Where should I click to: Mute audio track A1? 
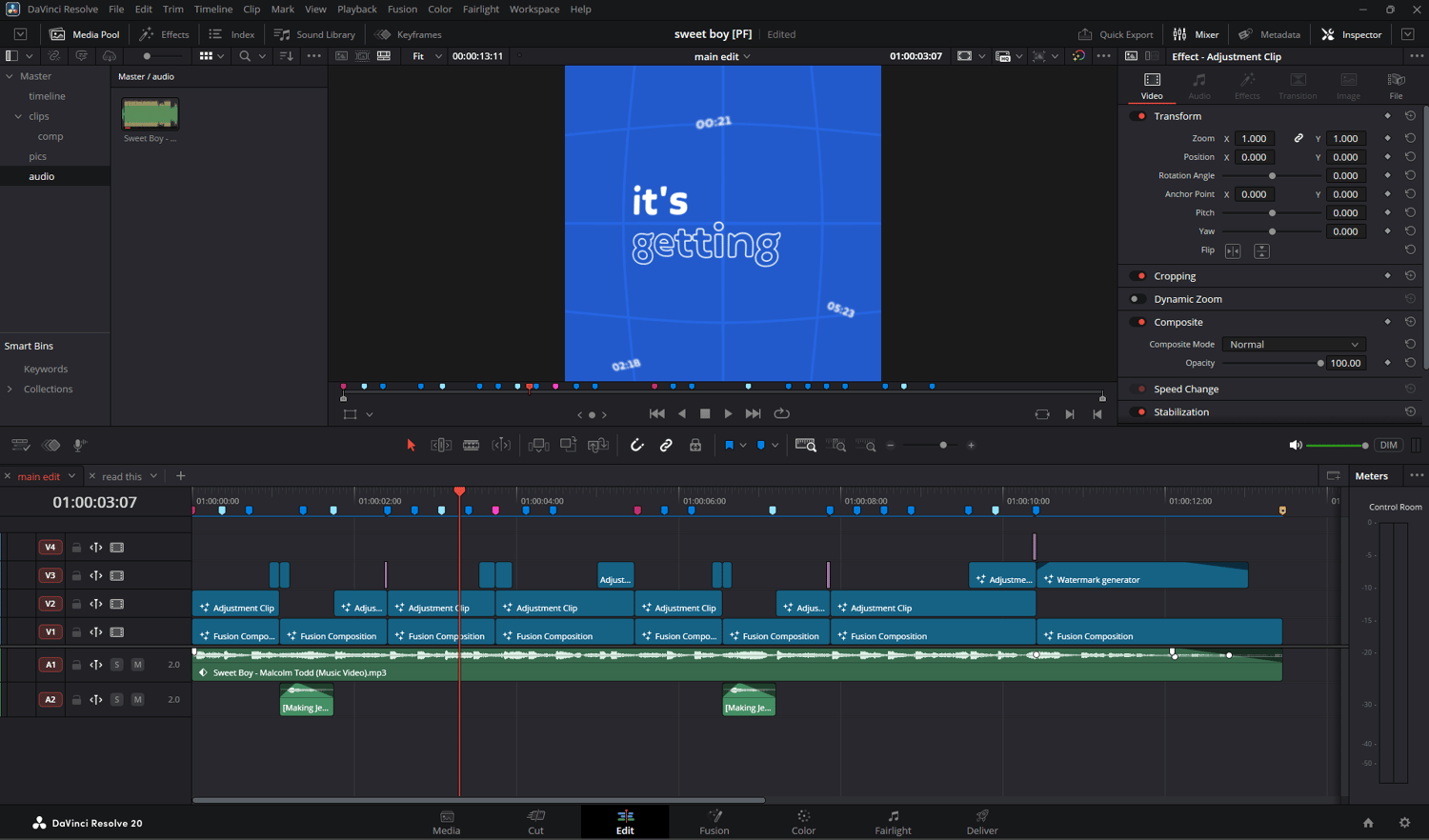pos(137,665)
